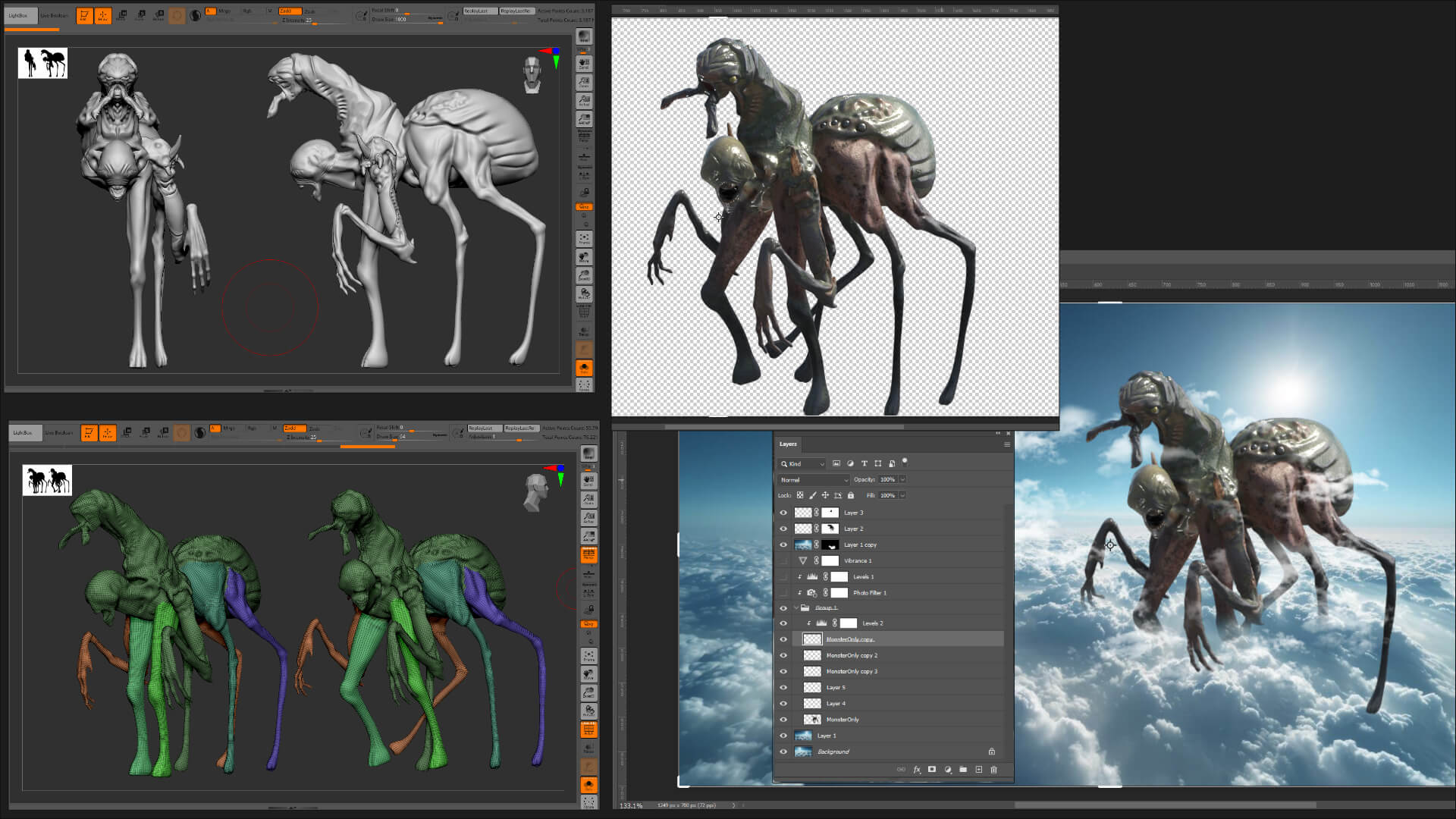Screen dimensions: 1456x819
Task: Click lock all padlock icon
Action: coord(851,496)
